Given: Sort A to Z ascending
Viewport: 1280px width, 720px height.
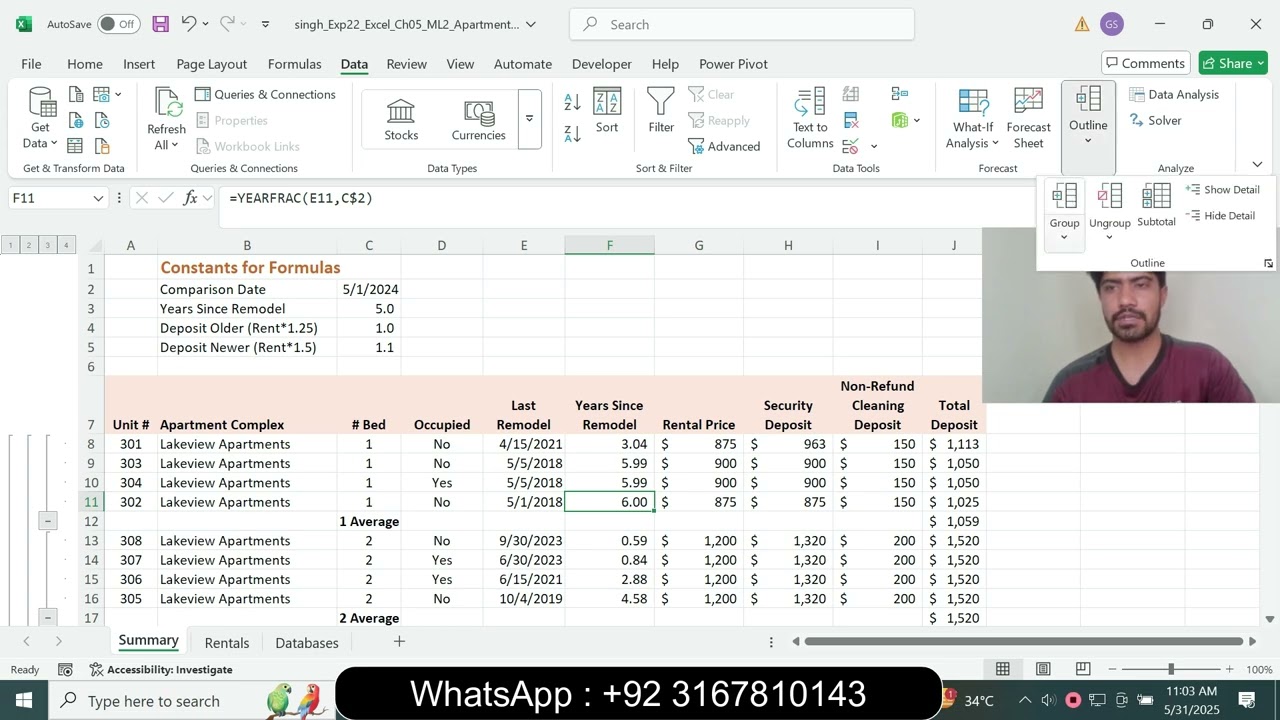Looking at the screenshot, I should [573, 102].
